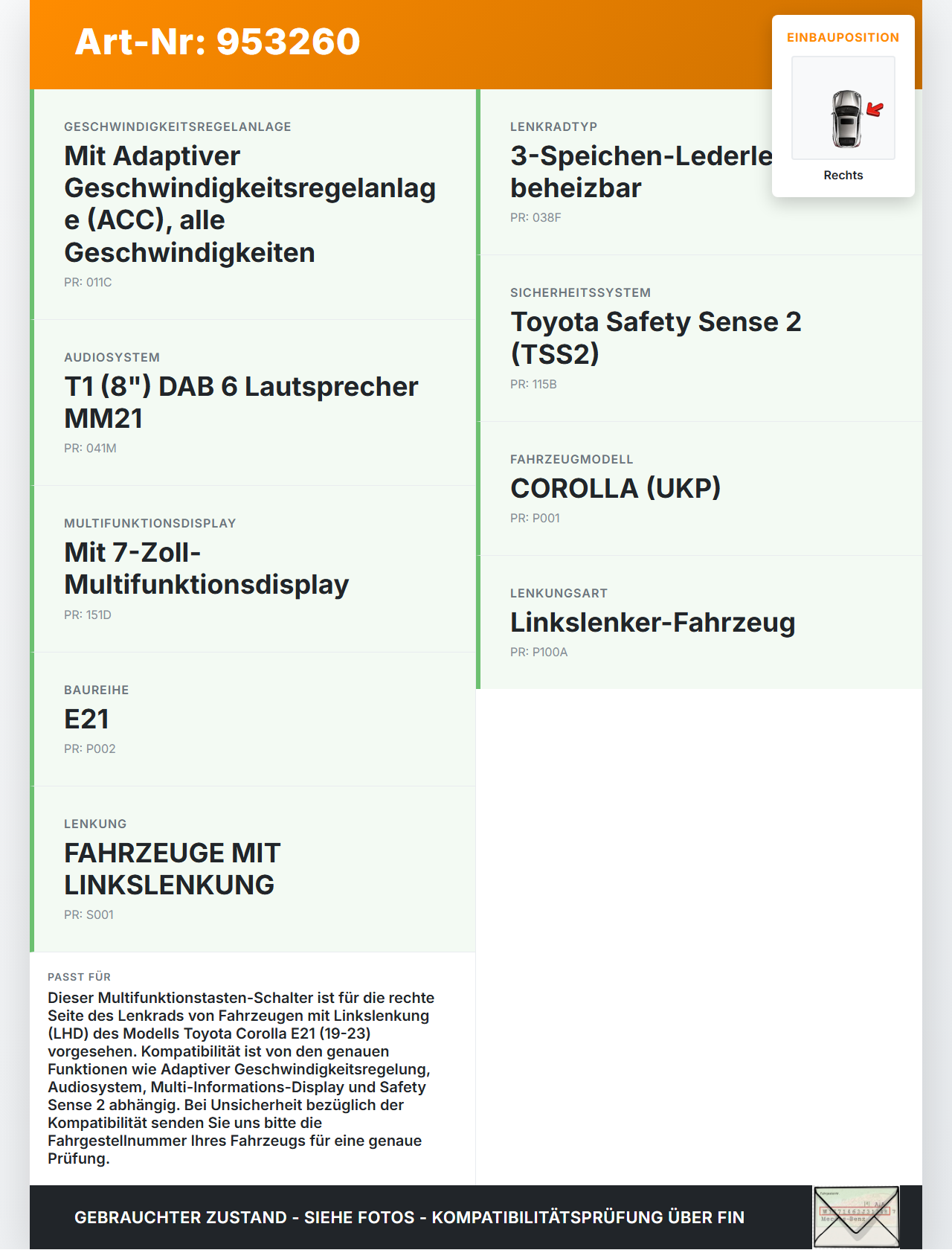Click the footer banner condition text
The height and width of the screenshot is (1250, 952).
click(409, 1217)
